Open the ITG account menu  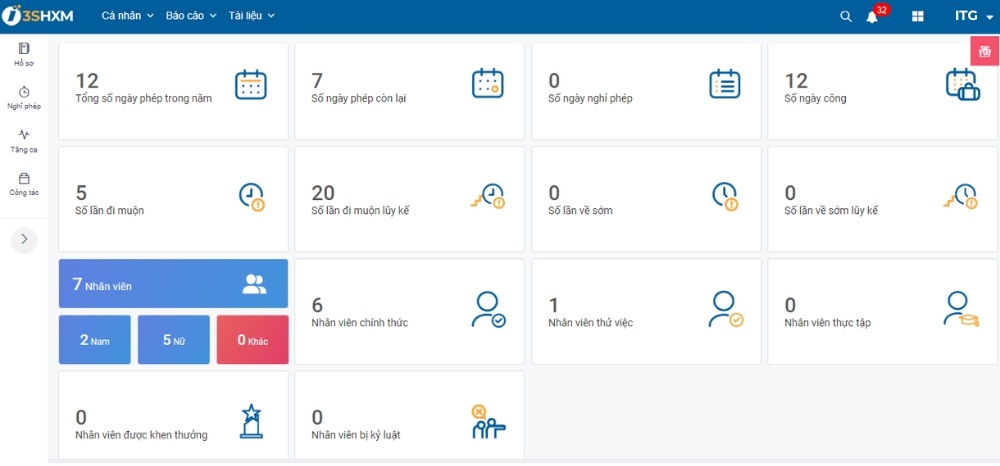(x=972, y=16)
